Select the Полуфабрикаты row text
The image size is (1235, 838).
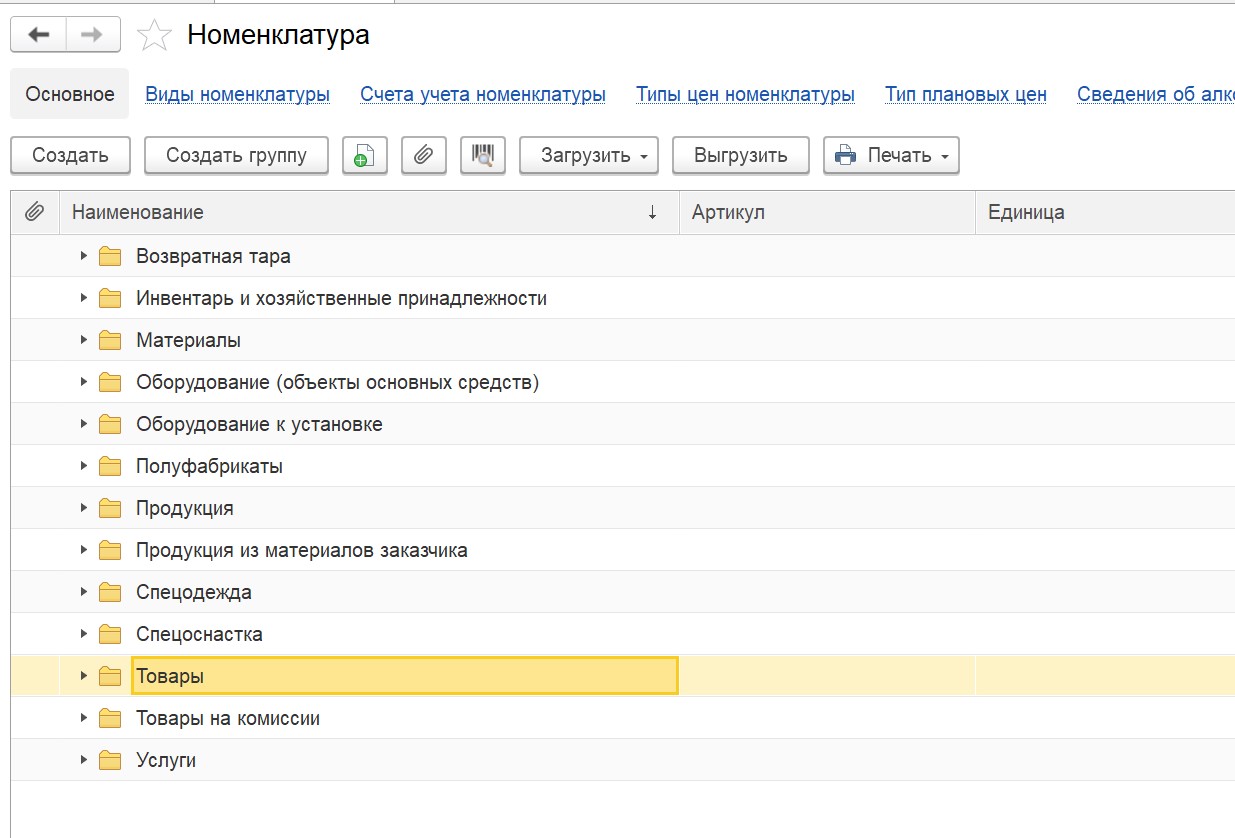tap(209, 466)
